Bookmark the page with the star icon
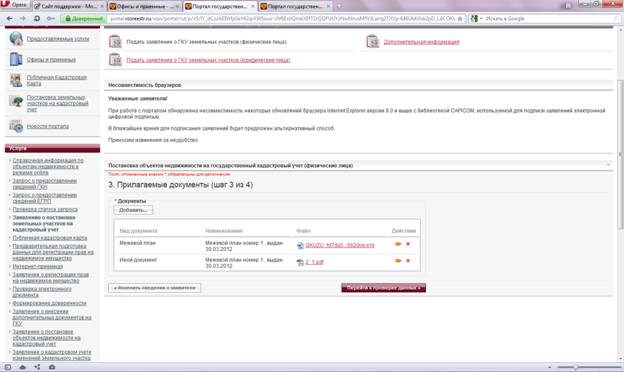 pos(460,19)
